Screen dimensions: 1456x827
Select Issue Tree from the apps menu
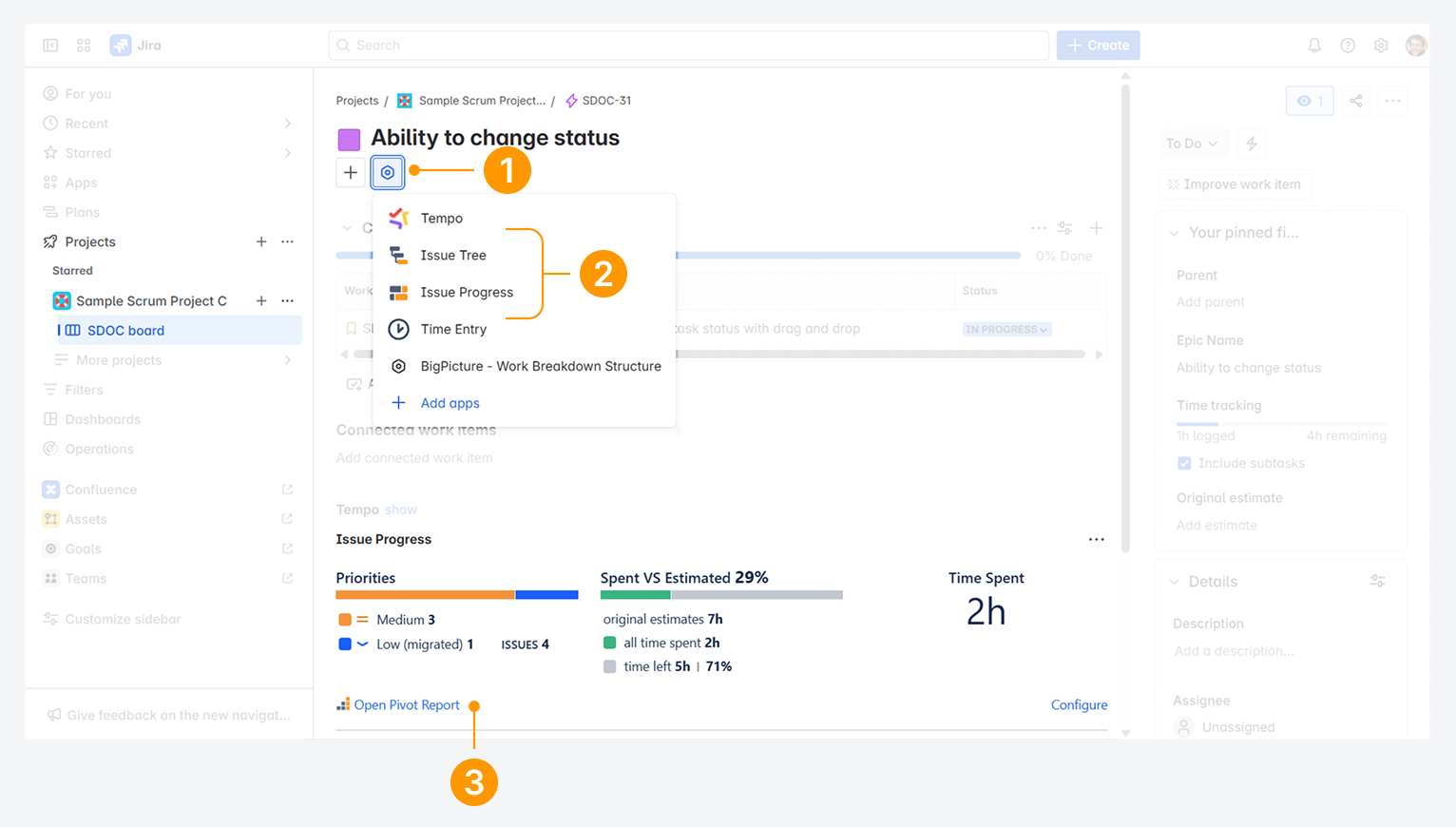[525, 255]
